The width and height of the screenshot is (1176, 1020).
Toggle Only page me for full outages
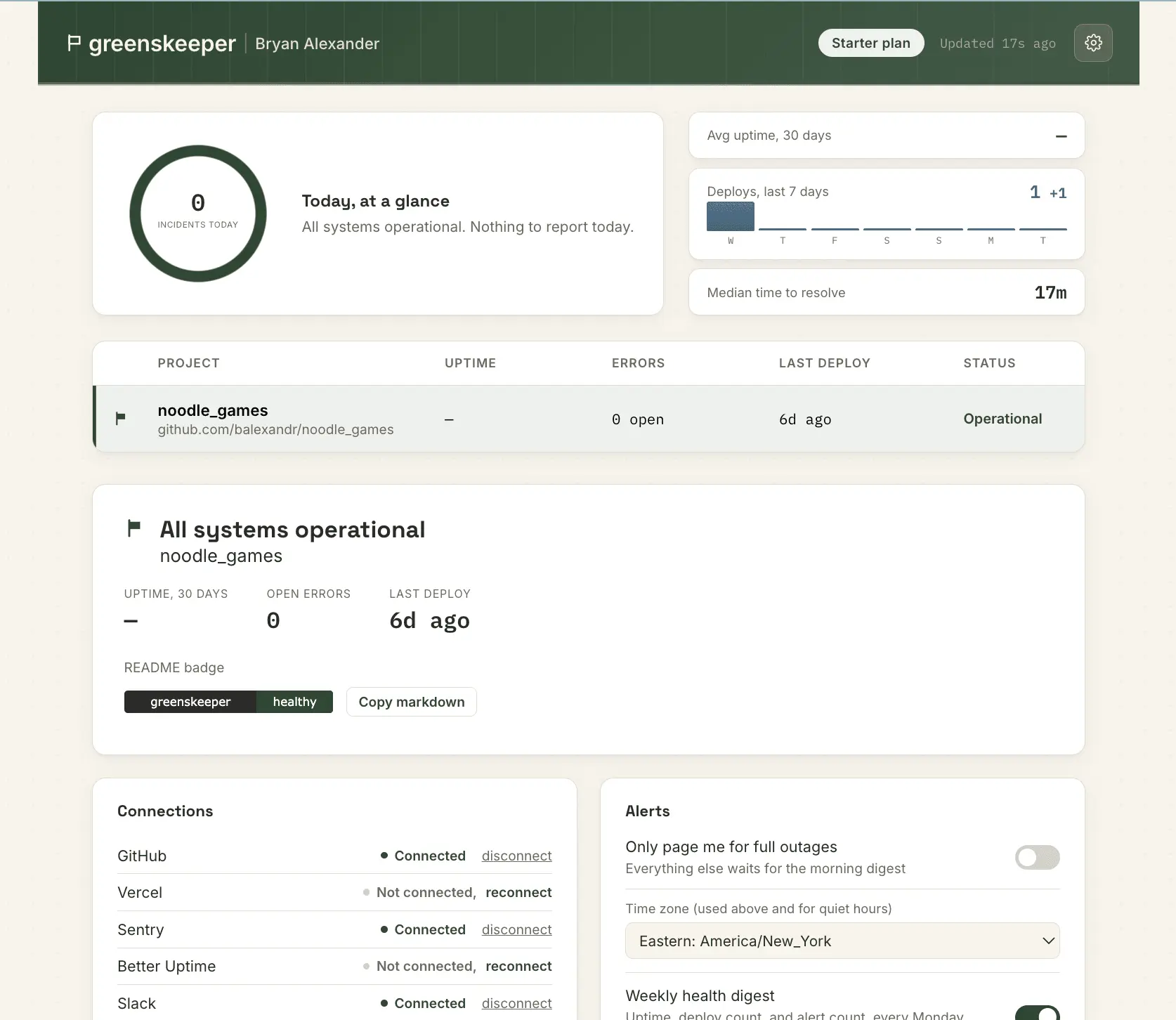pos(1037,857)
